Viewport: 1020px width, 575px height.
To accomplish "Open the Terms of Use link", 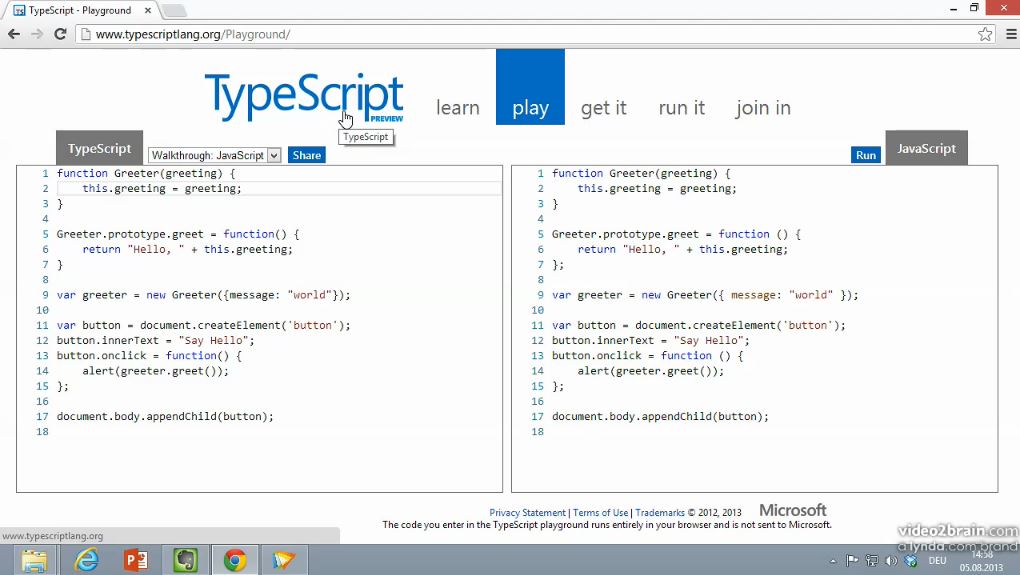I will coord(600,513).
